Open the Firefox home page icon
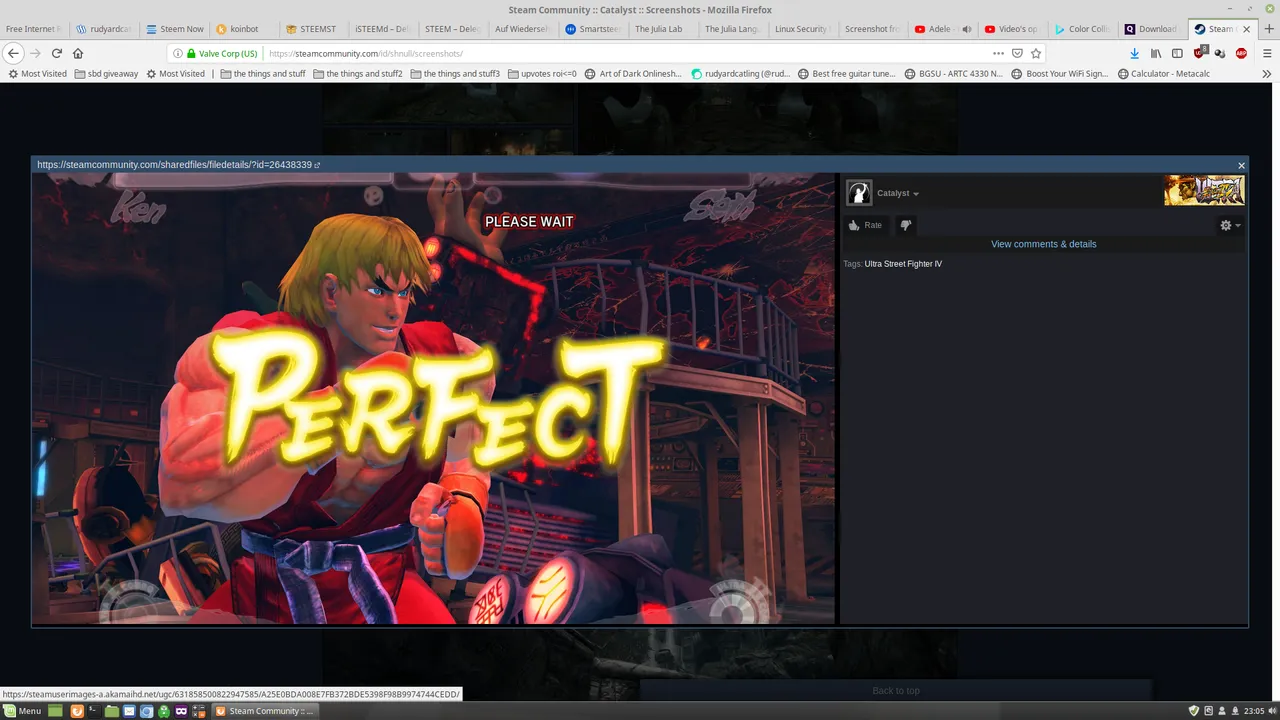The image size is (1280, 720). (78, 53)
